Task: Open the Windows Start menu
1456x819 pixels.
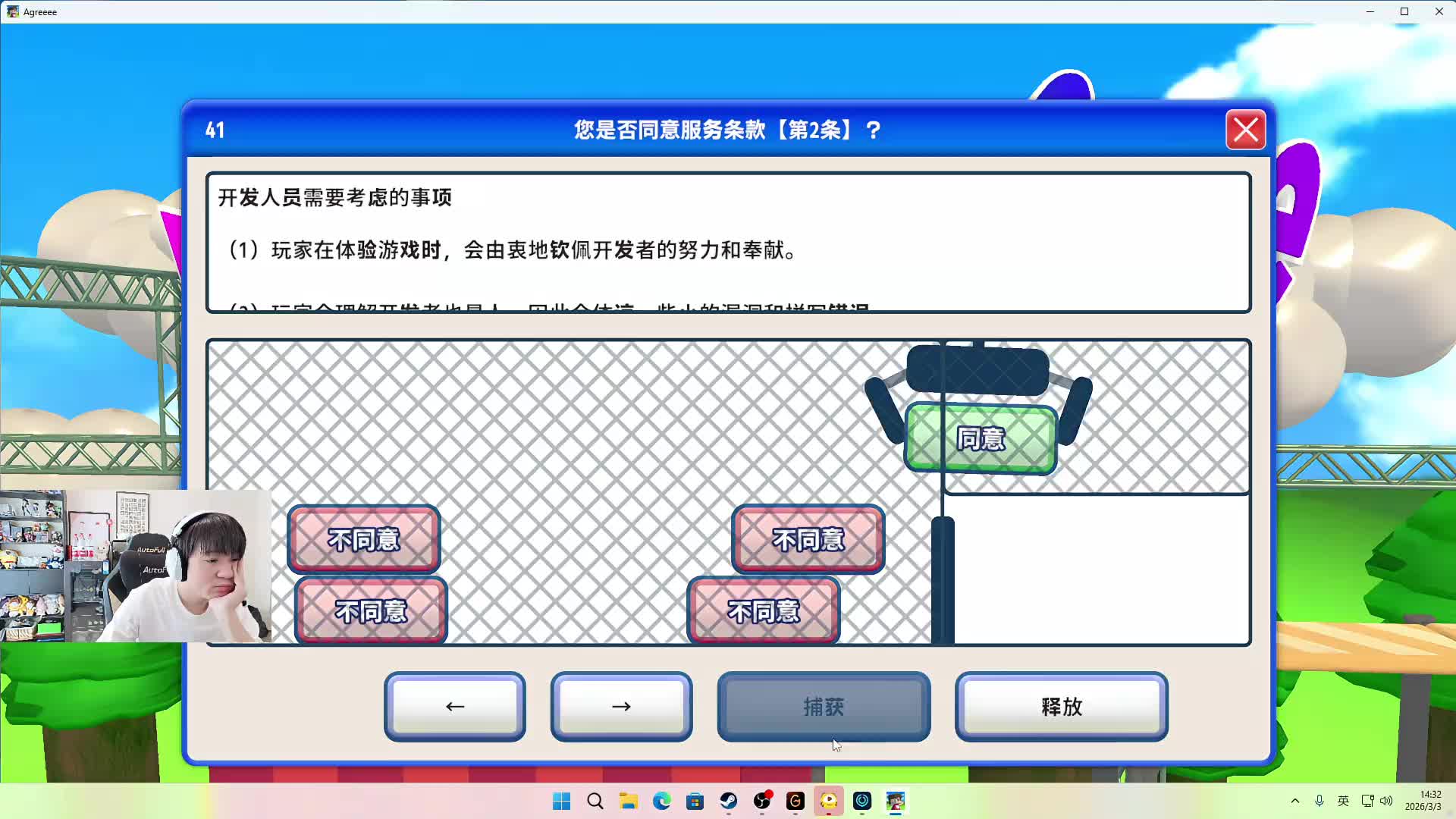Action: [561, 801]
